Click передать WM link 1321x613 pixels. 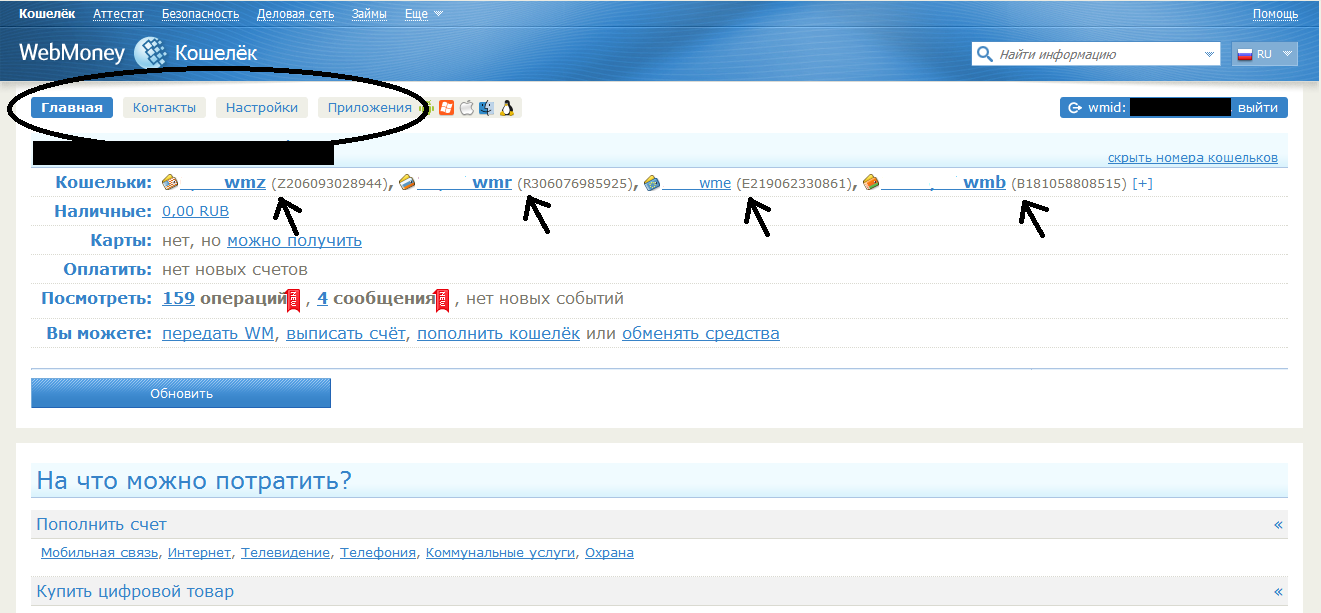pos(219,333)
